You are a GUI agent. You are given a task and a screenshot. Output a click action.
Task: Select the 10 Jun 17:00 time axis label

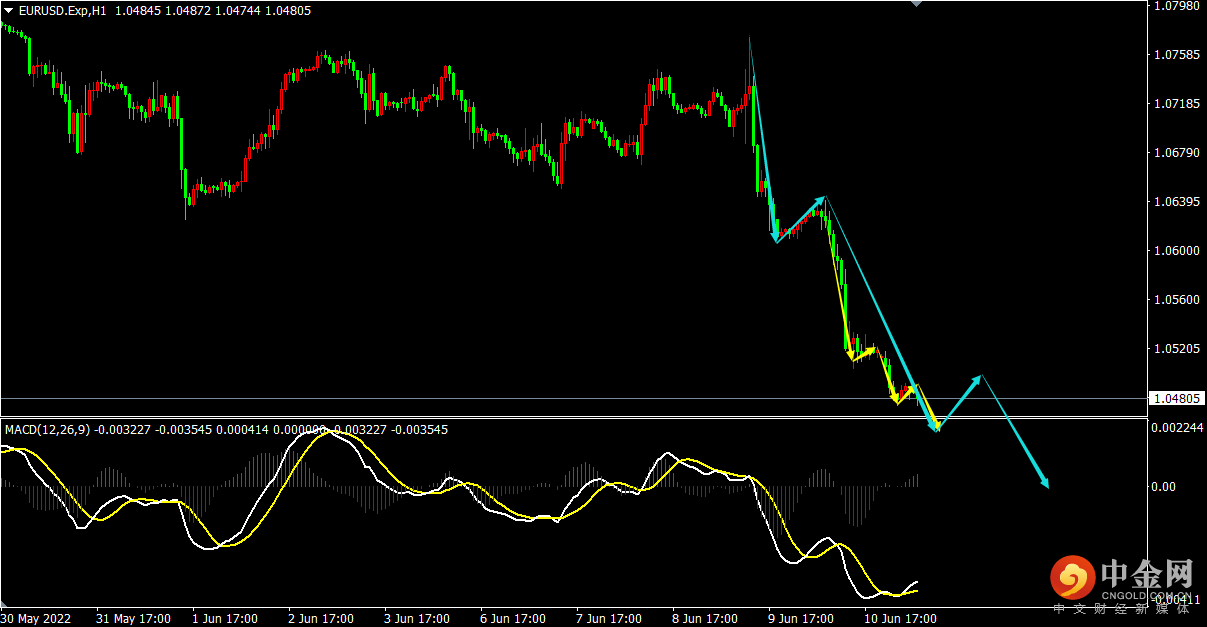901,618
